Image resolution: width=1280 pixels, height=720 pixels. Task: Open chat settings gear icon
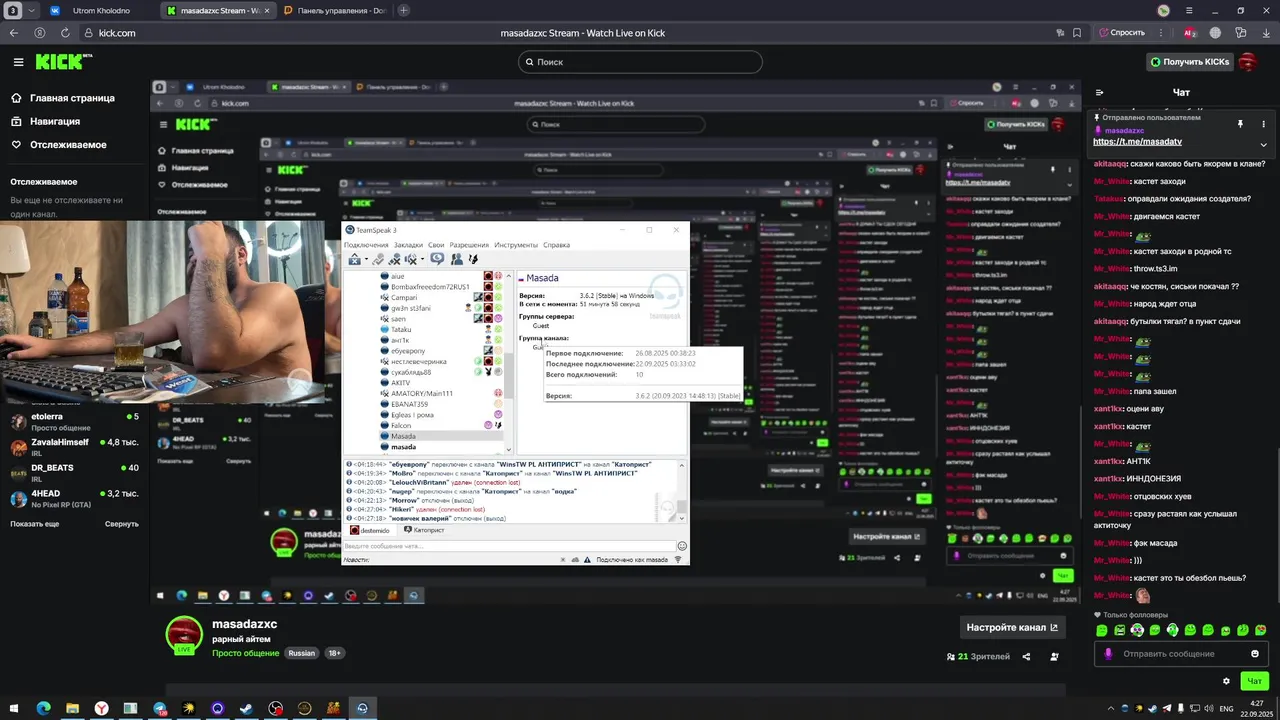click(1227, 681)
